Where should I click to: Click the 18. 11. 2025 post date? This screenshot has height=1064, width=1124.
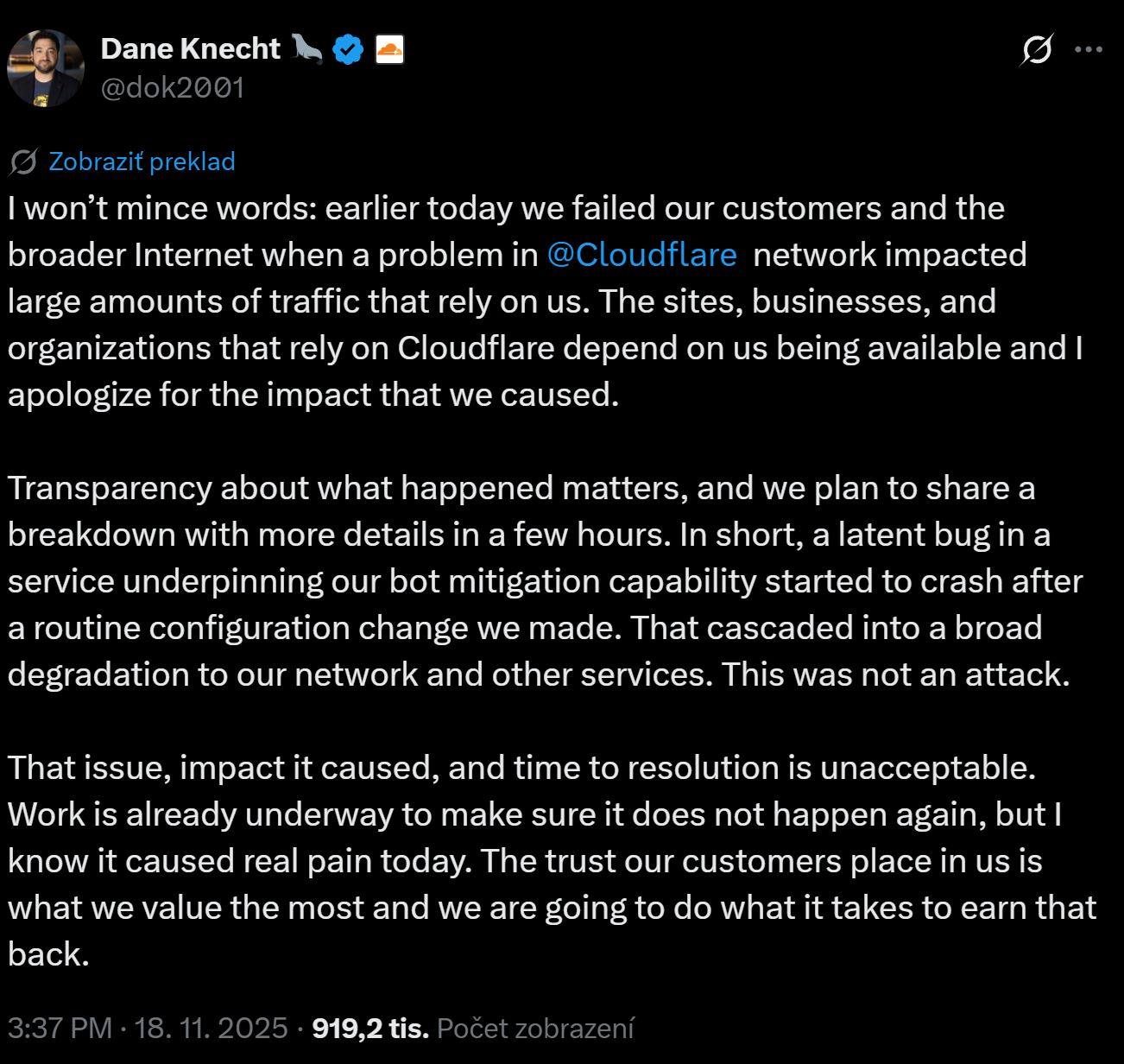[x=211, y=1028]
